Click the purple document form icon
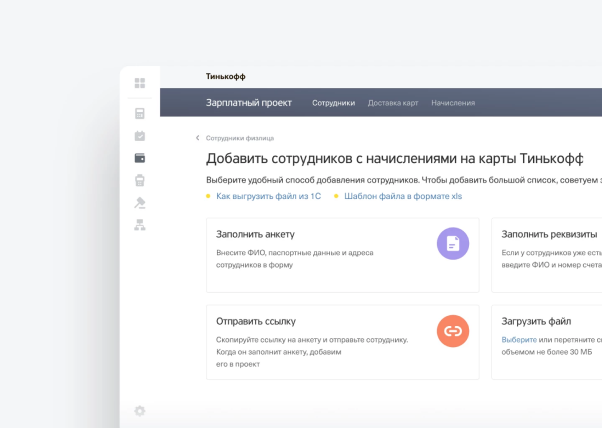This screenshot has width=602, height=428. tap(453, 243)
